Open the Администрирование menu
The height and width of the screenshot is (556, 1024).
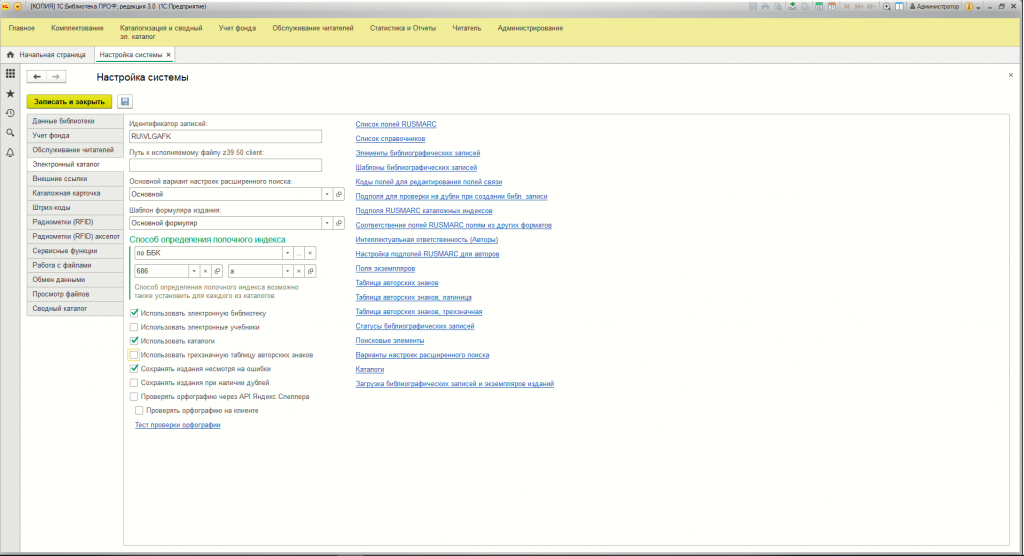[530, 28]
